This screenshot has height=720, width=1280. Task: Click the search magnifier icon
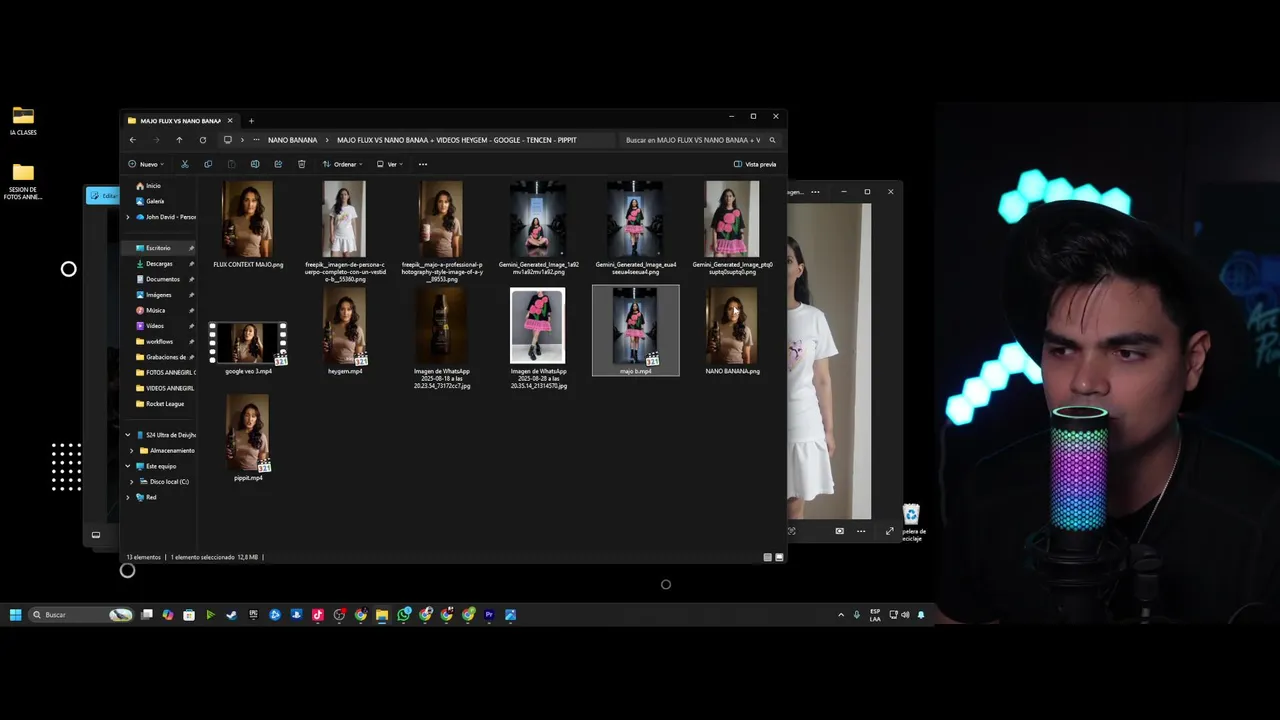pos(772,140)
